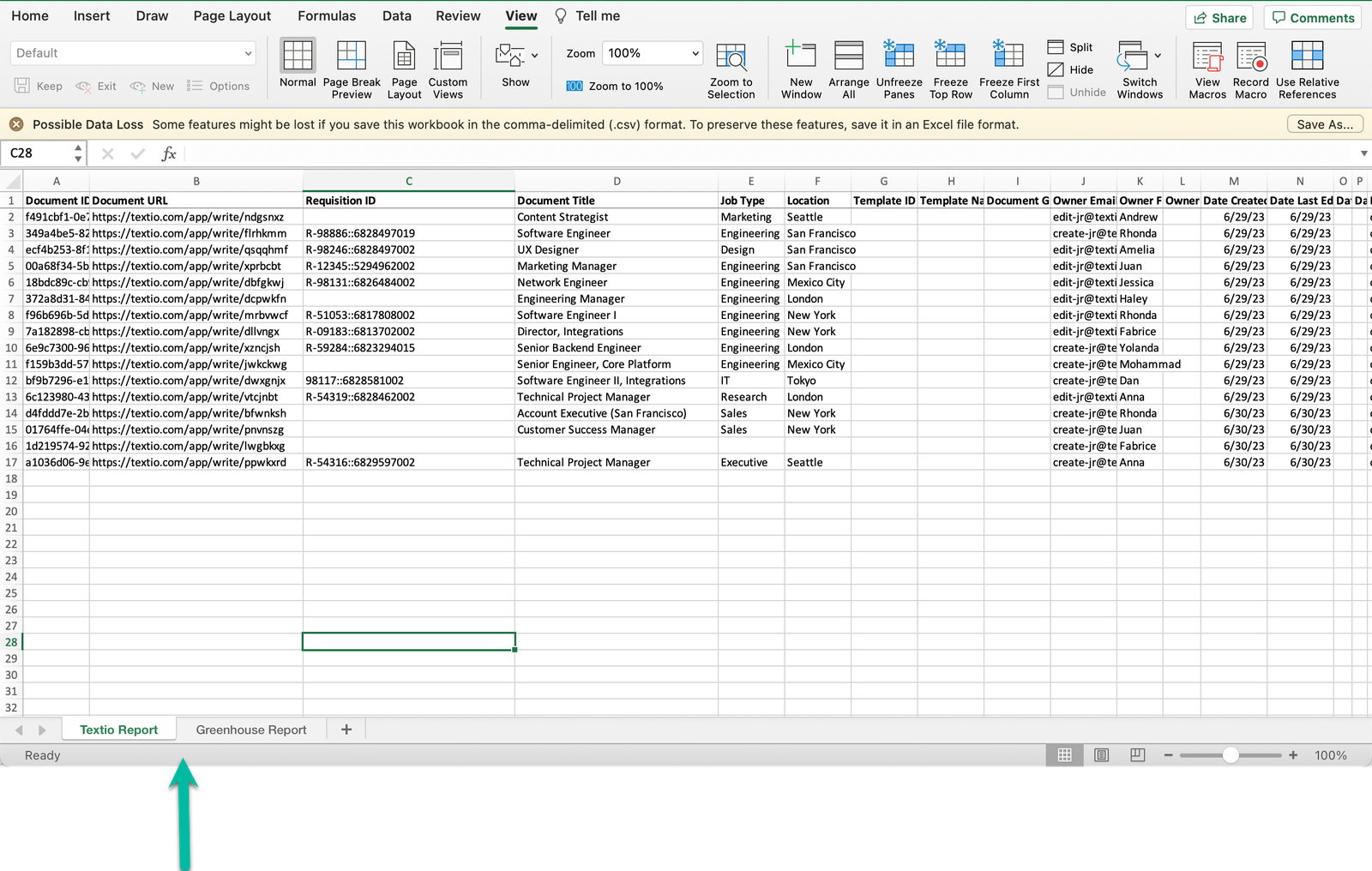Select the Textio Report sheet tab
This screenshot has width=1372, height=871.
119,730
